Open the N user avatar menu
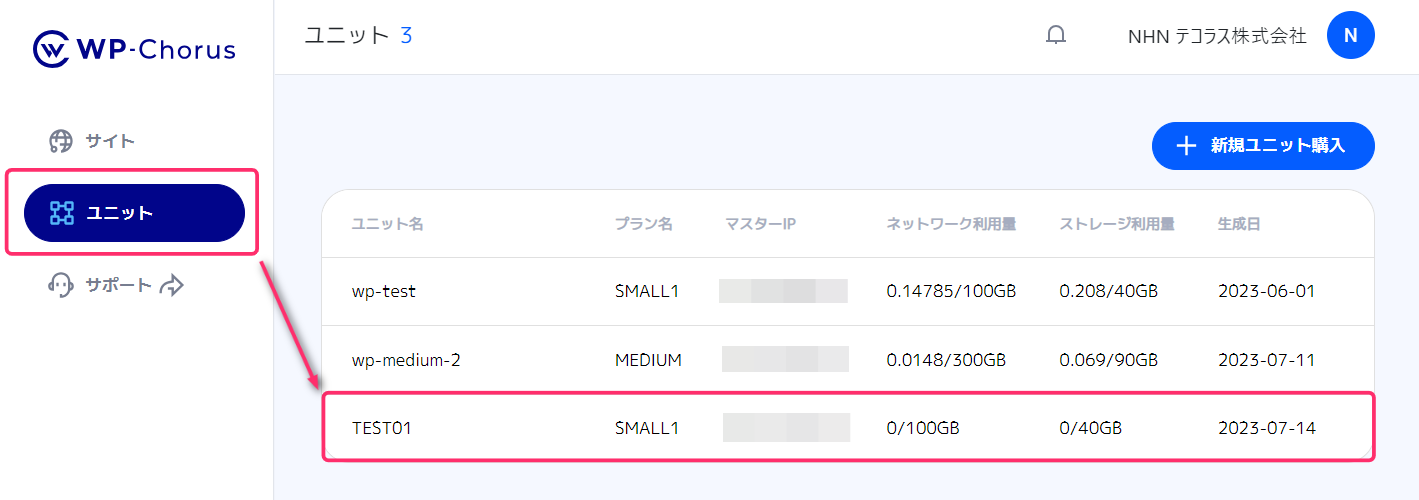 pyautogui.click(x=1350, y=36)
